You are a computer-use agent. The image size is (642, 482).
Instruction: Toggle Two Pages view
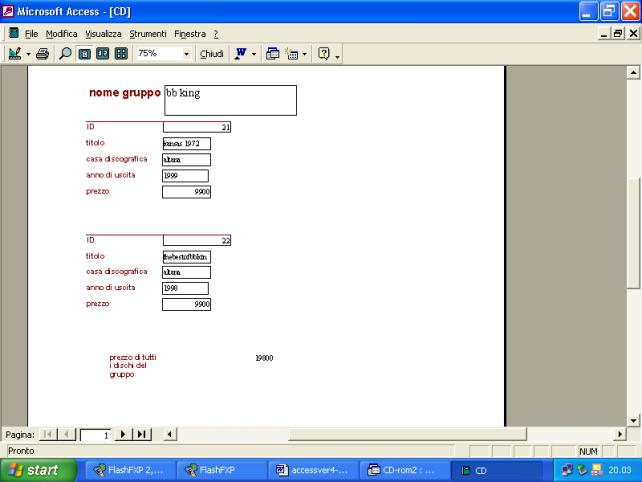[102, 54]
